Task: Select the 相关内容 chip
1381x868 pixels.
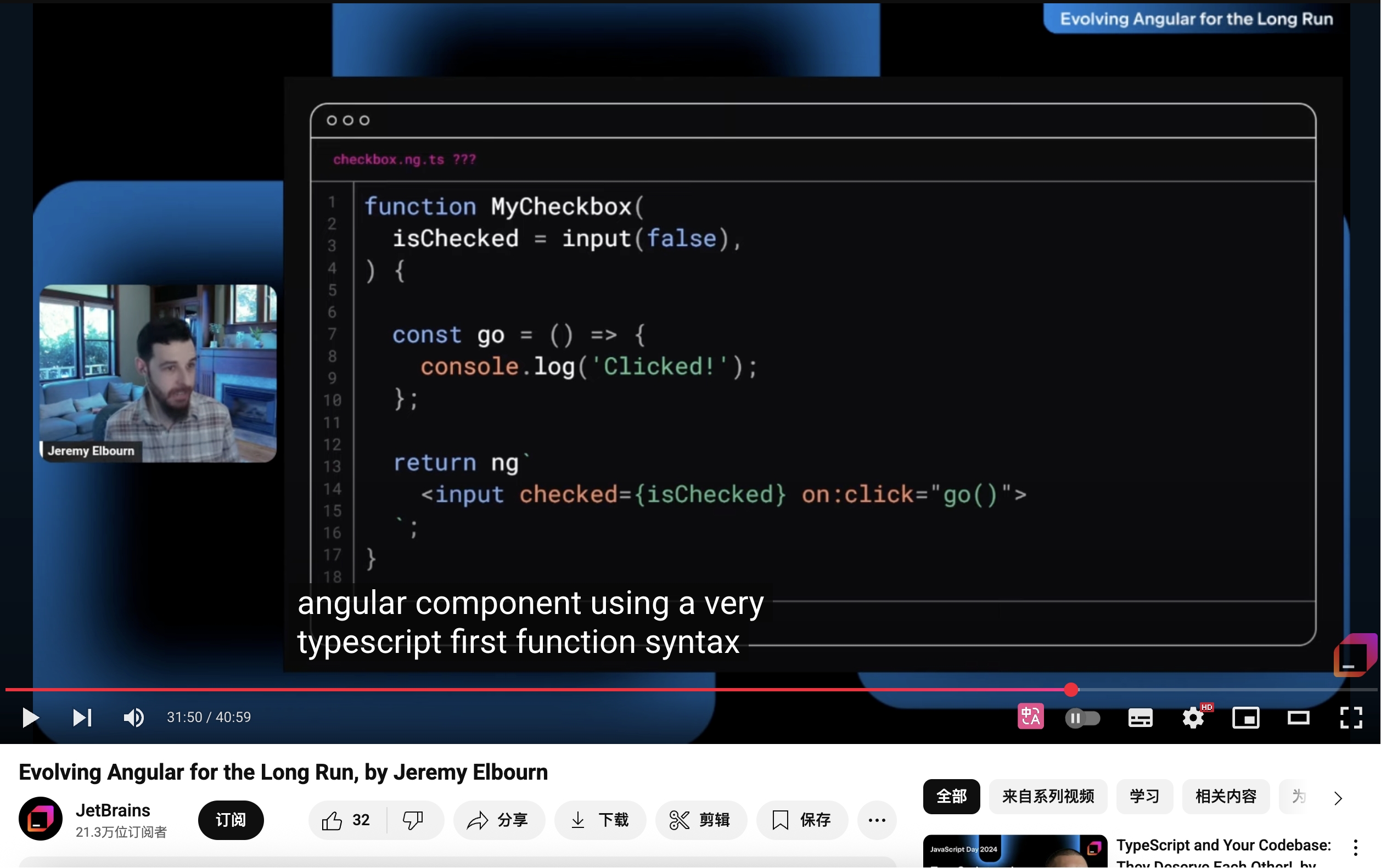Action: pos(1226,796)
